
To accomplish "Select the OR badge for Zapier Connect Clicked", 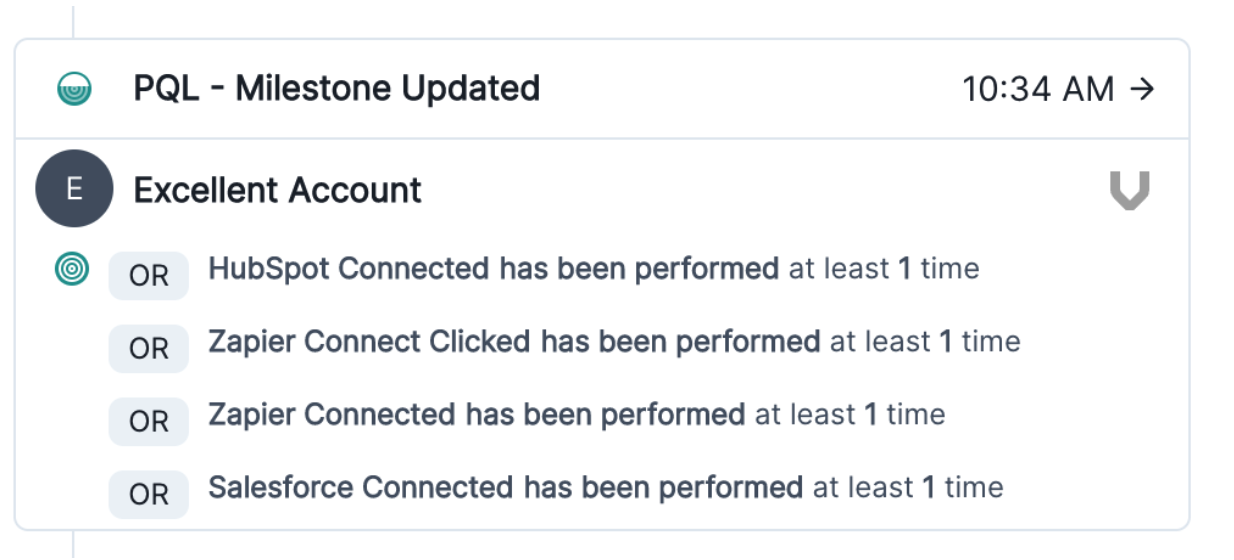I will click(x=149, y=348).
